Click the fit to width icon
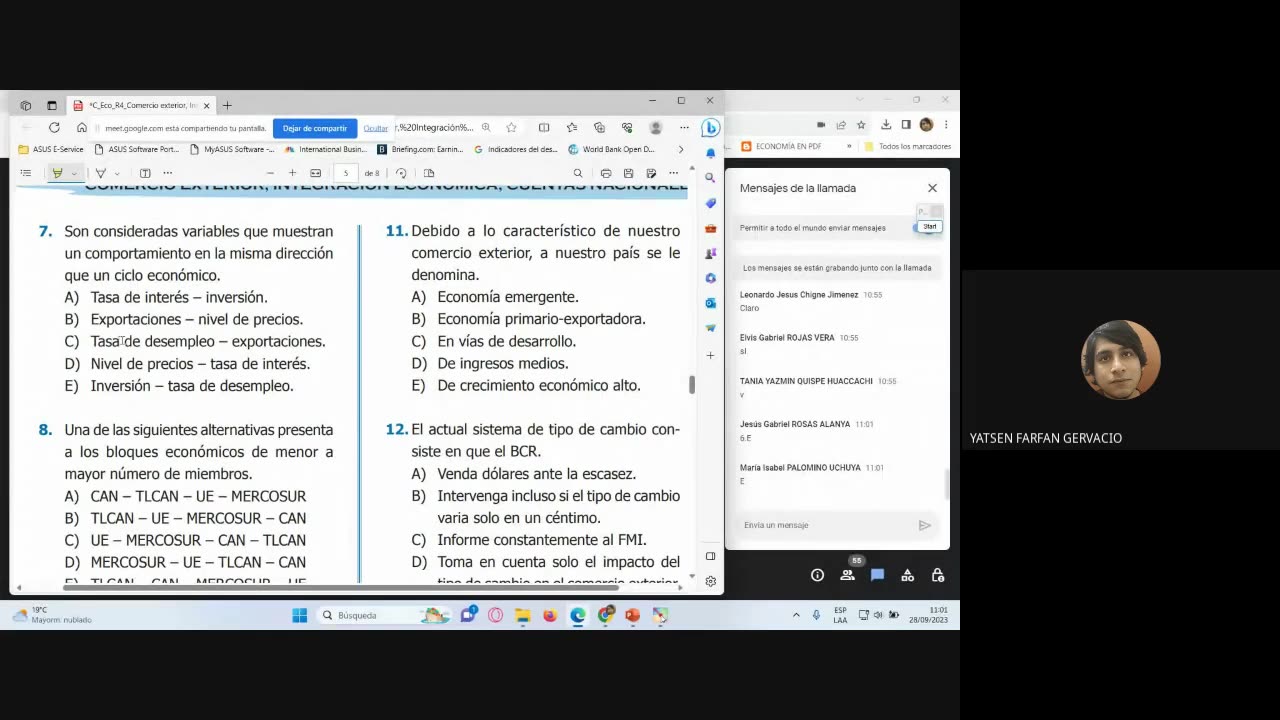 [316, 173]
